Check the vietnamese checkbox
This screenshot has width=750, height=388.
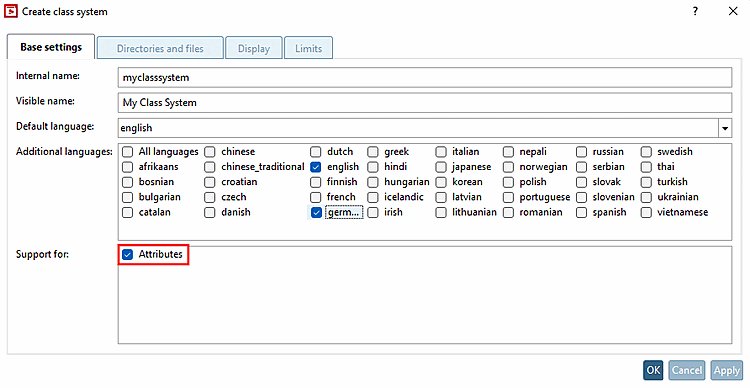tap(646, 212)
